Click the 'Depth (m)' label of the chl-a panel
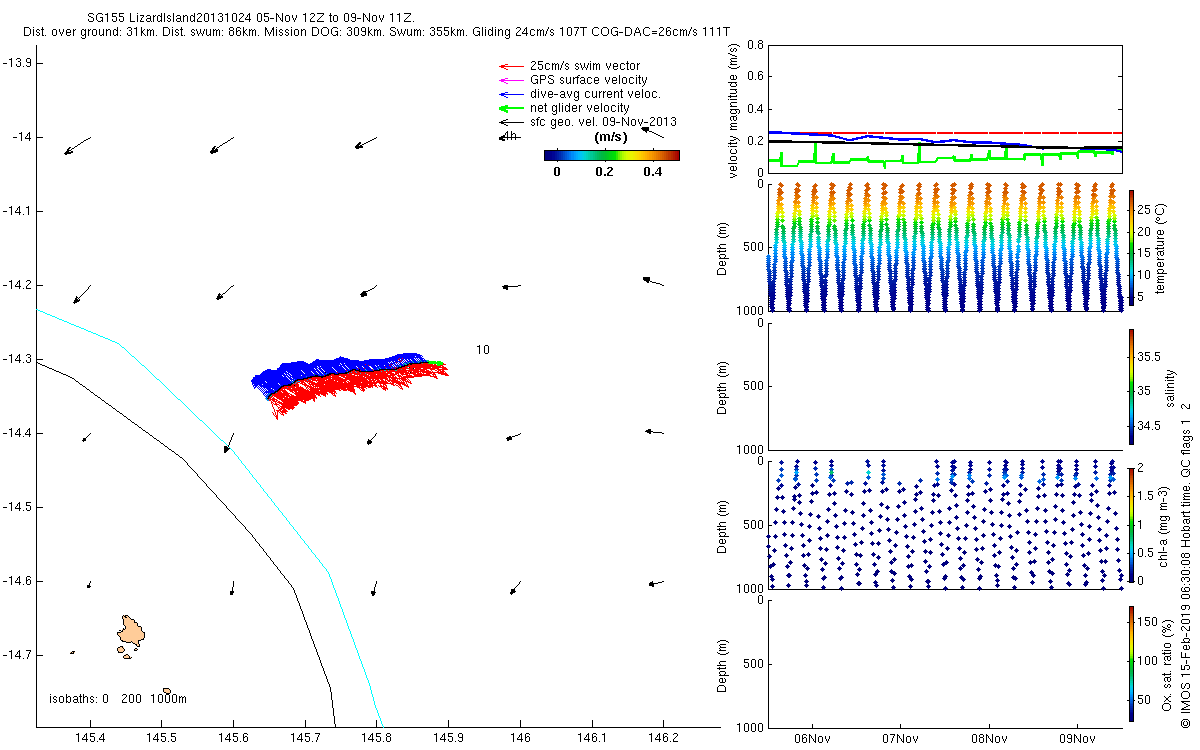Viewport: 1200px width, 750px height. 724,524
